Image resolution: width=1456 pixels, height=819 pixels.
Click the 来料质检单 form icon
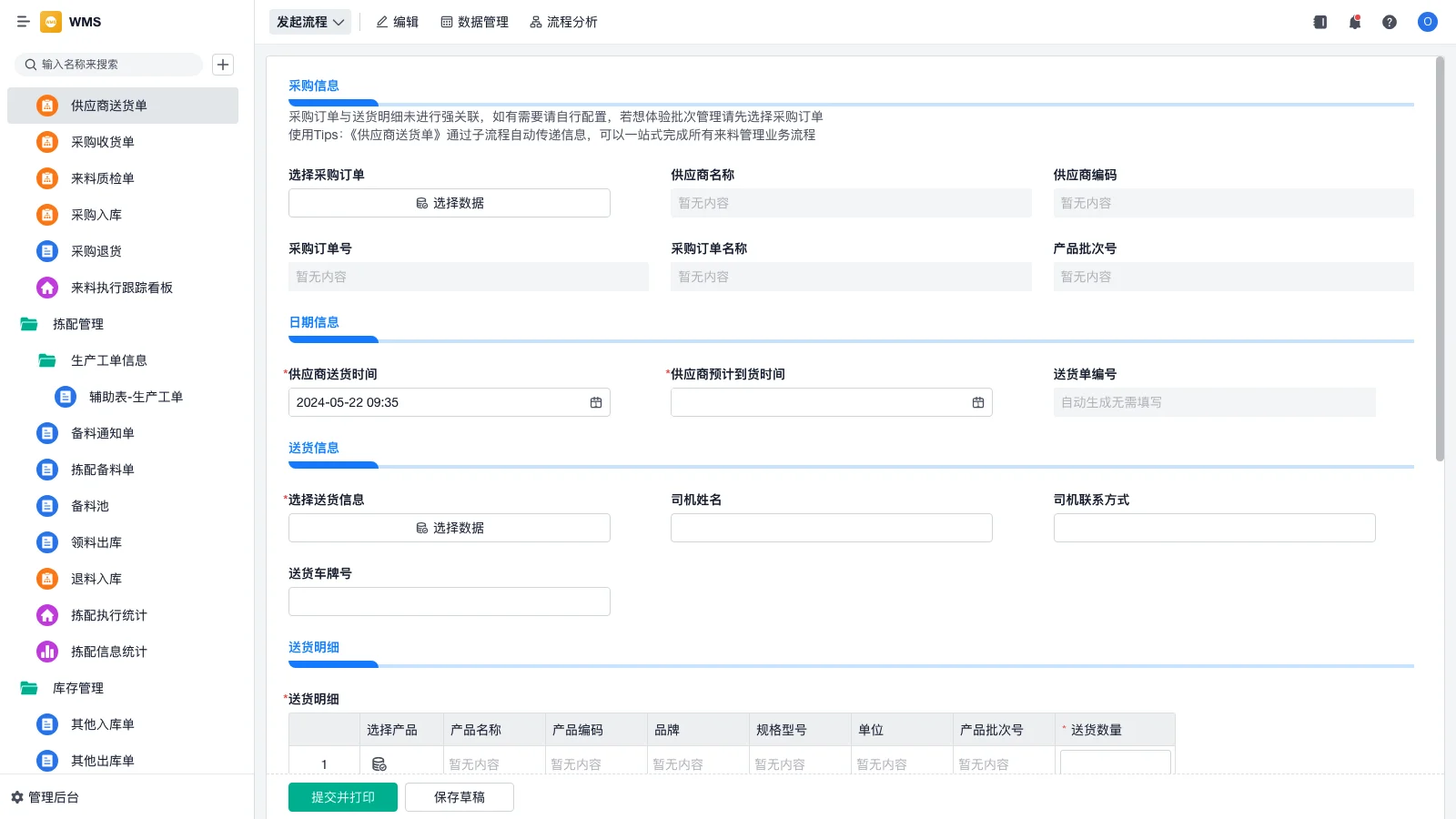tap(47, 178)
